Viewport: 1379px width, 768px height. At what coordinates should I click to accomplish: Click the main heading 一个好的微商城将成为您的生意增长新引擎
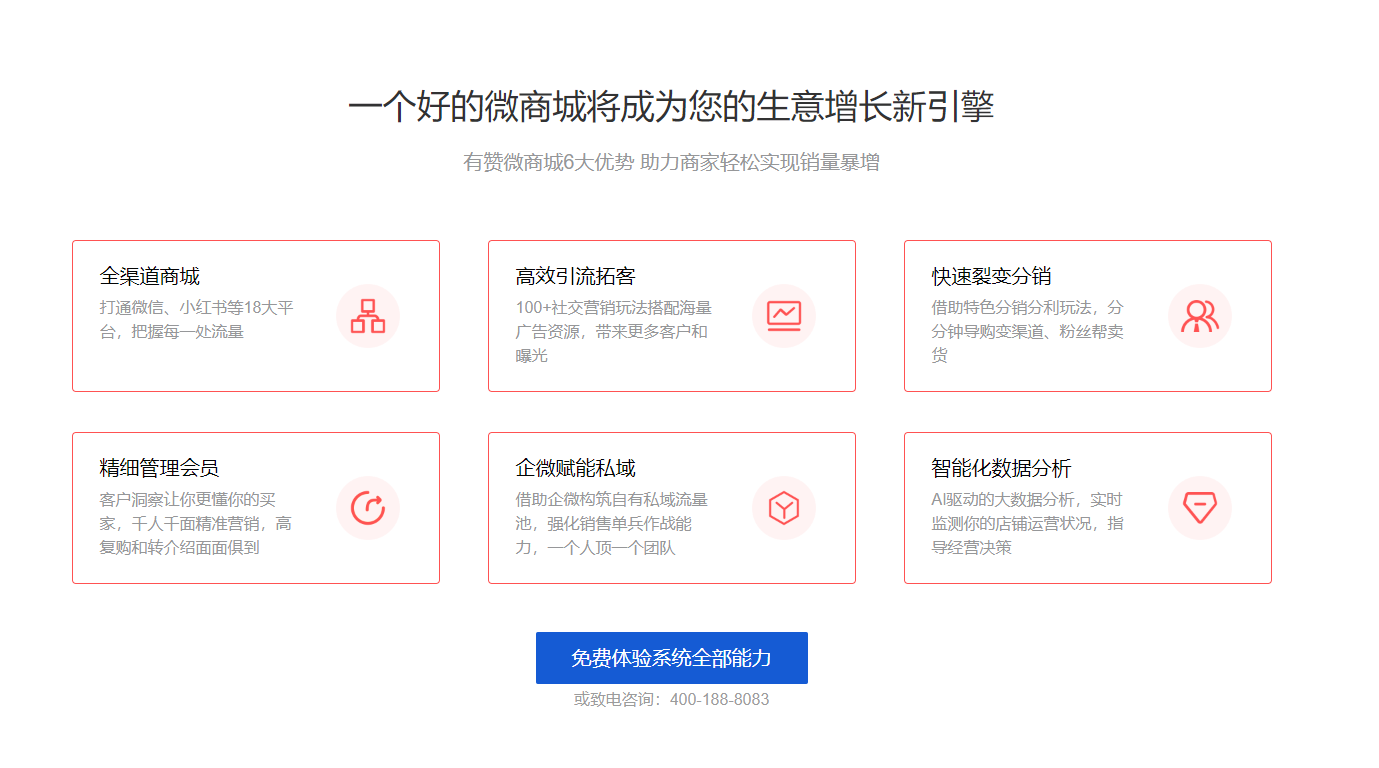point(672,107)
